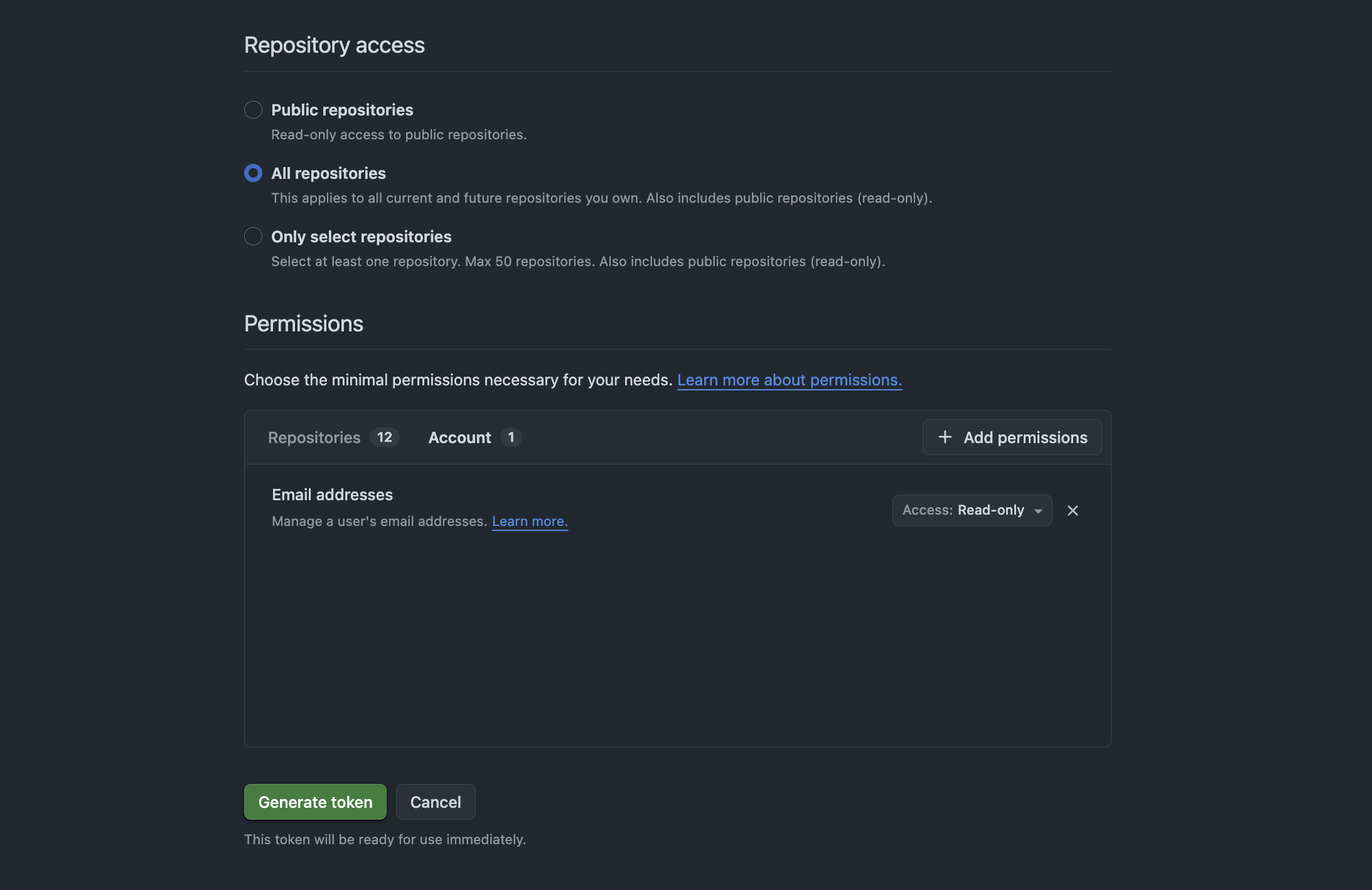Image resolution: width=1372 pixels, height=890 pixels.
Task: Click the plus icon in Add permissions
Action: pyautogui.click(x=945, y=437)
